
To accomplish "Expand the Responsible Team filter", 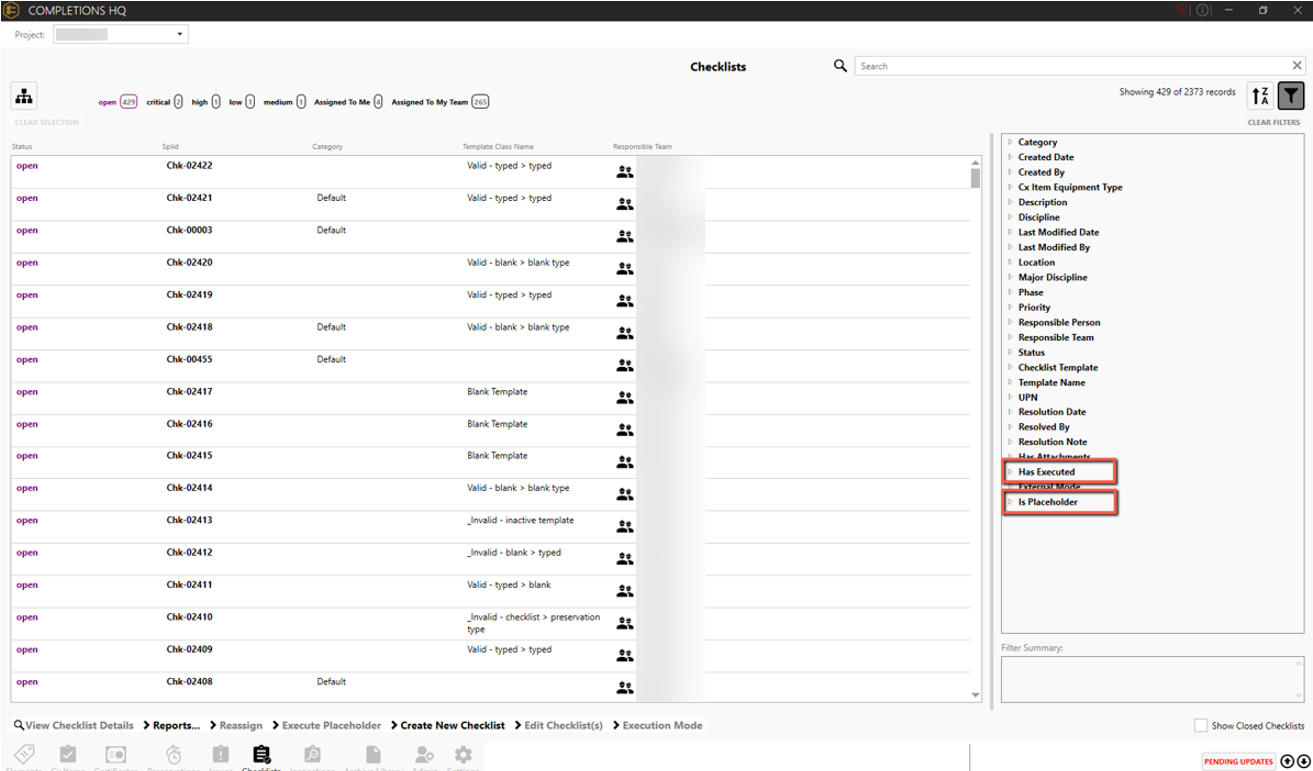I will (1055, 337).
